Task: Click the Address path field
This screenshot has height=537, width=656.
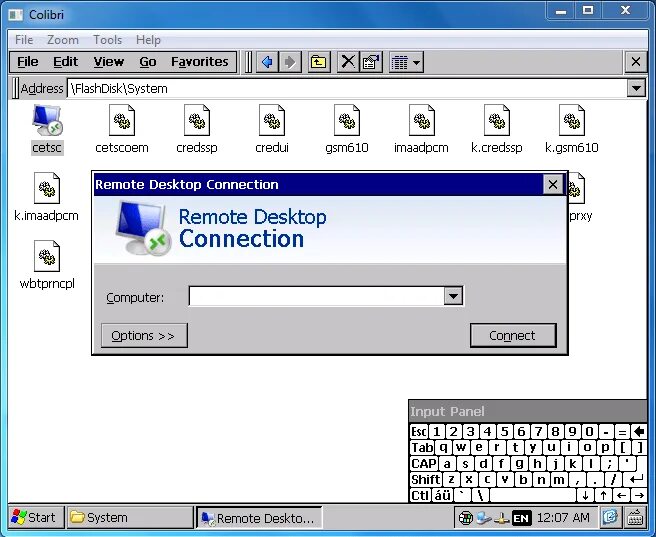Action: coord(347,88)
